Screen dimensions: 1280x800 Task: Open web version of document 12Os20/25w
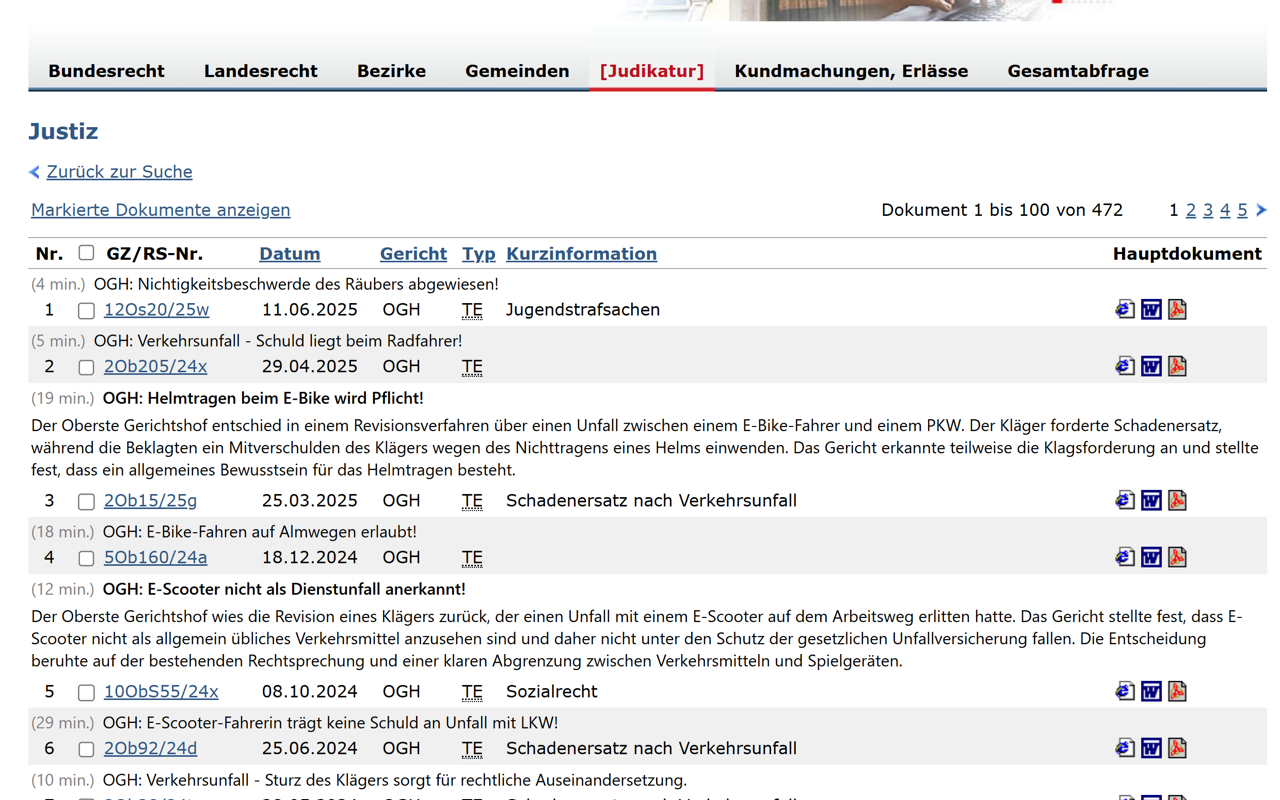pyautogui.click(x=1125, y=310)
